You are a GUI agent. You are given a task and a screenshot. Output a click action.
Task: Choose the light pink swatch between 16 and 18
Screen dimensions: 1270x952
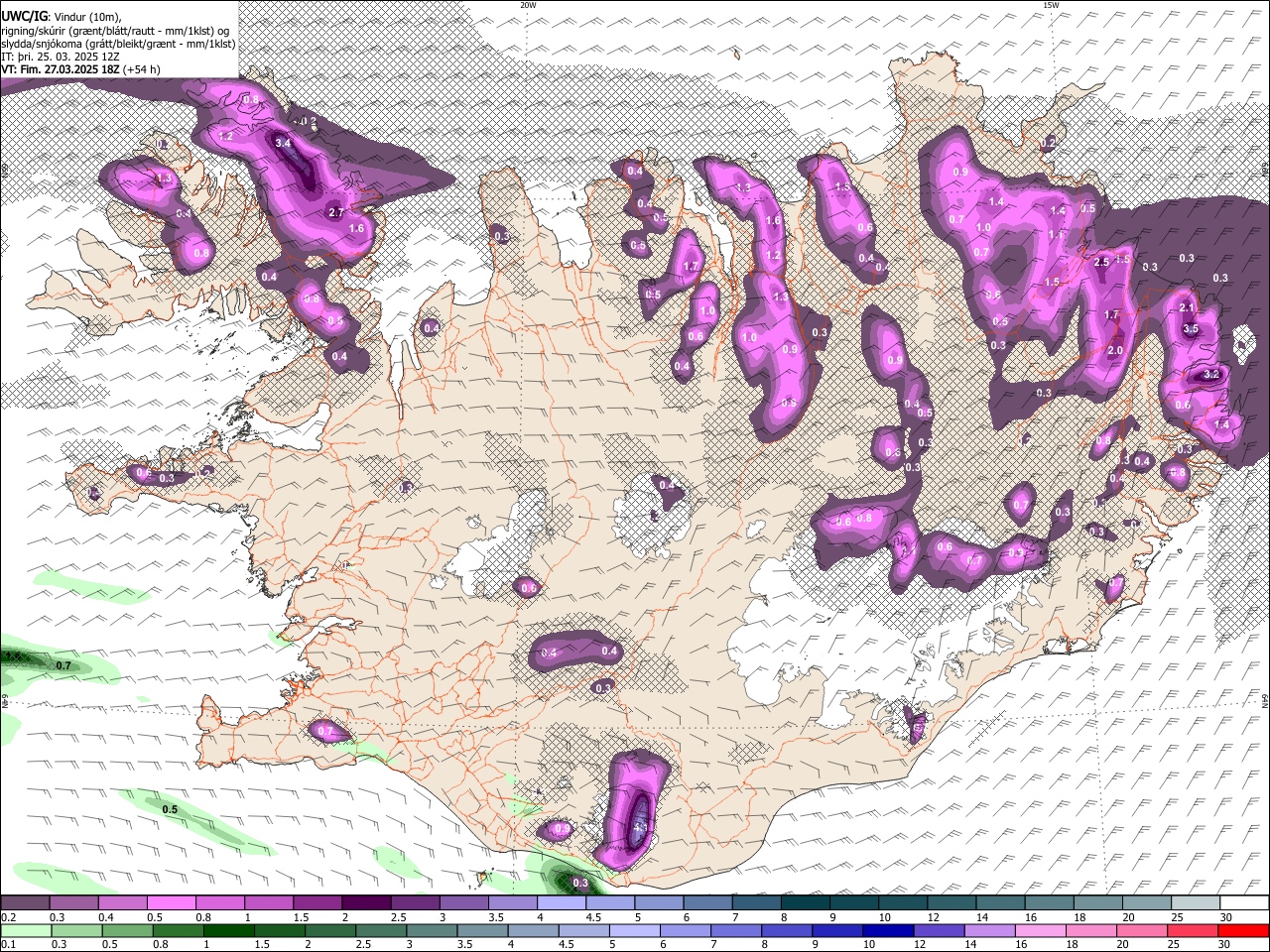tap(1041, 930)
